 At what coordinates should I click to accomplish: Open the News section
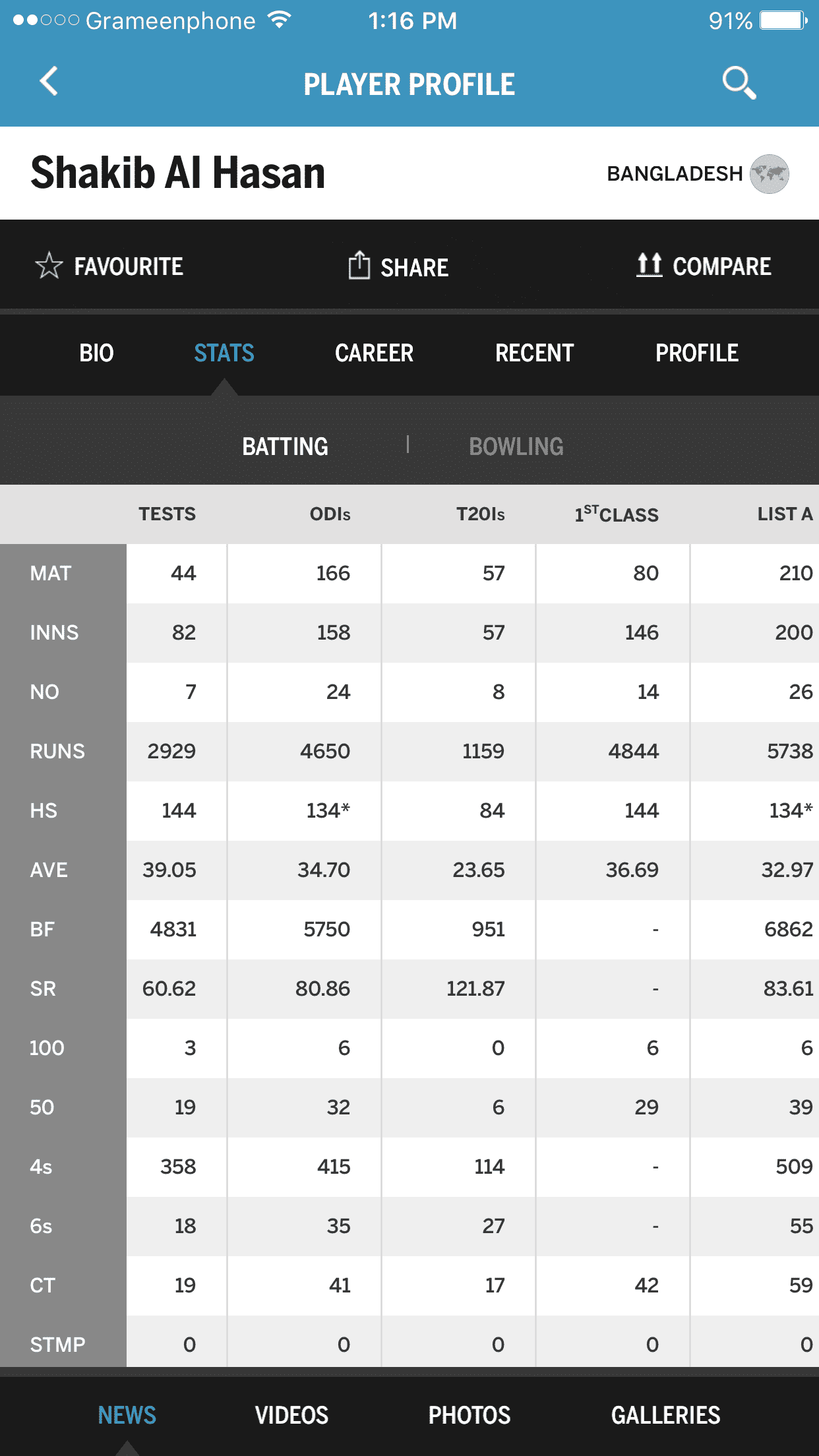(x=127, y=1415)
